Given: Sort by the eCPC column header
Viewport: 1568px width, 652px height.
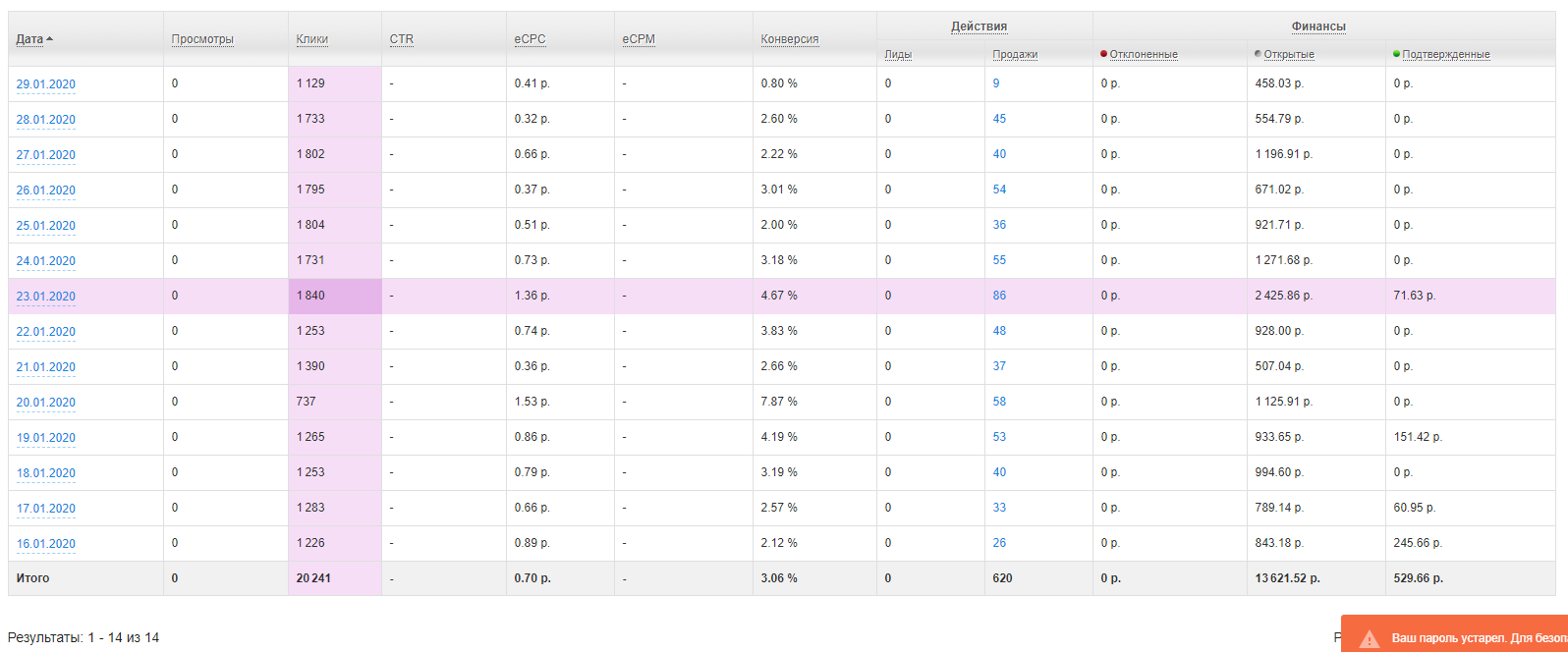Looking at the screenshot, I should coord(530,39).
